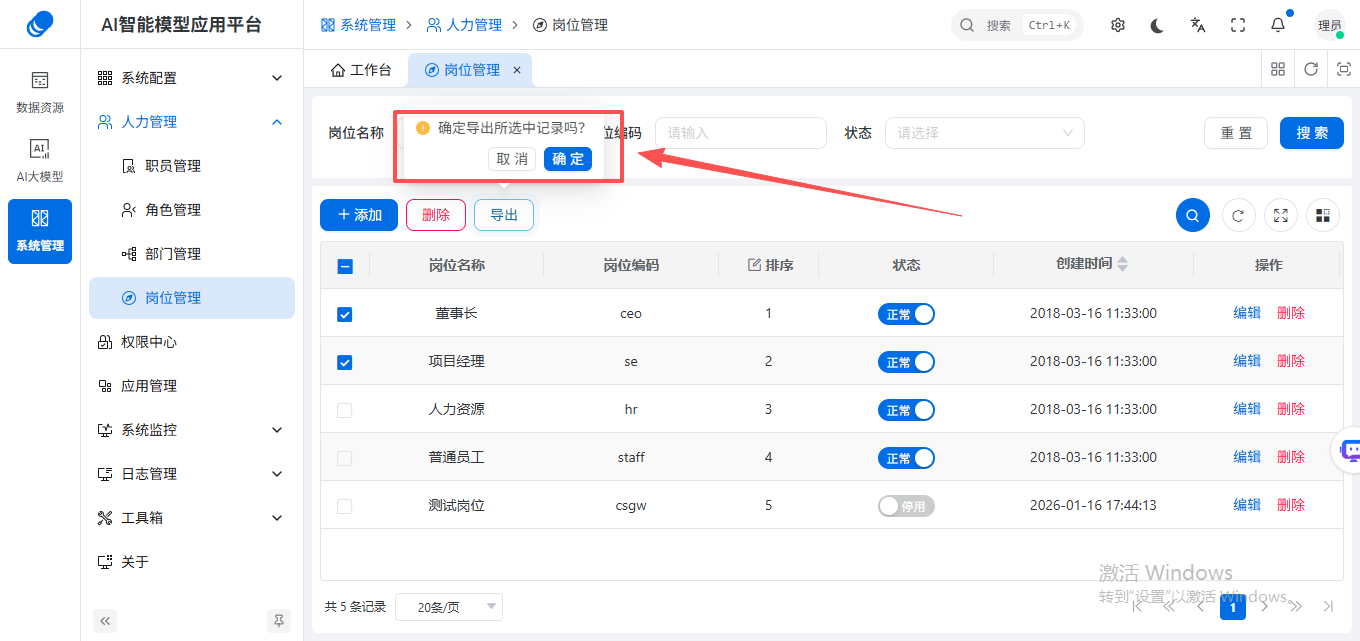The image size is (1360, 641).
Task: Confirm export with 确定 button
Action: pyautogui.click(x=568, y=159)
